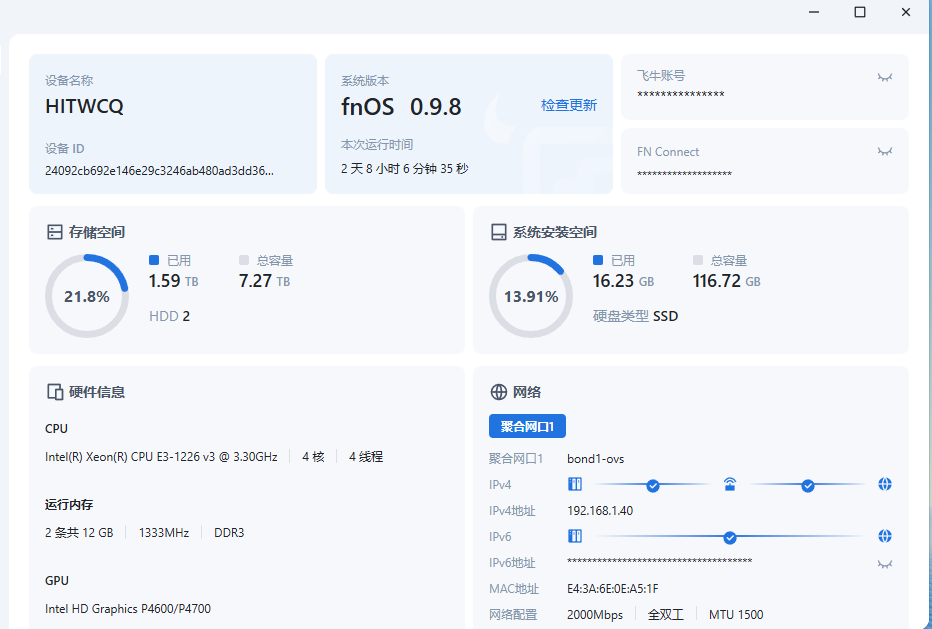Click the IPv4 address 192.168.1.40
The image size is (932, 629).
(x=600, y=511)
